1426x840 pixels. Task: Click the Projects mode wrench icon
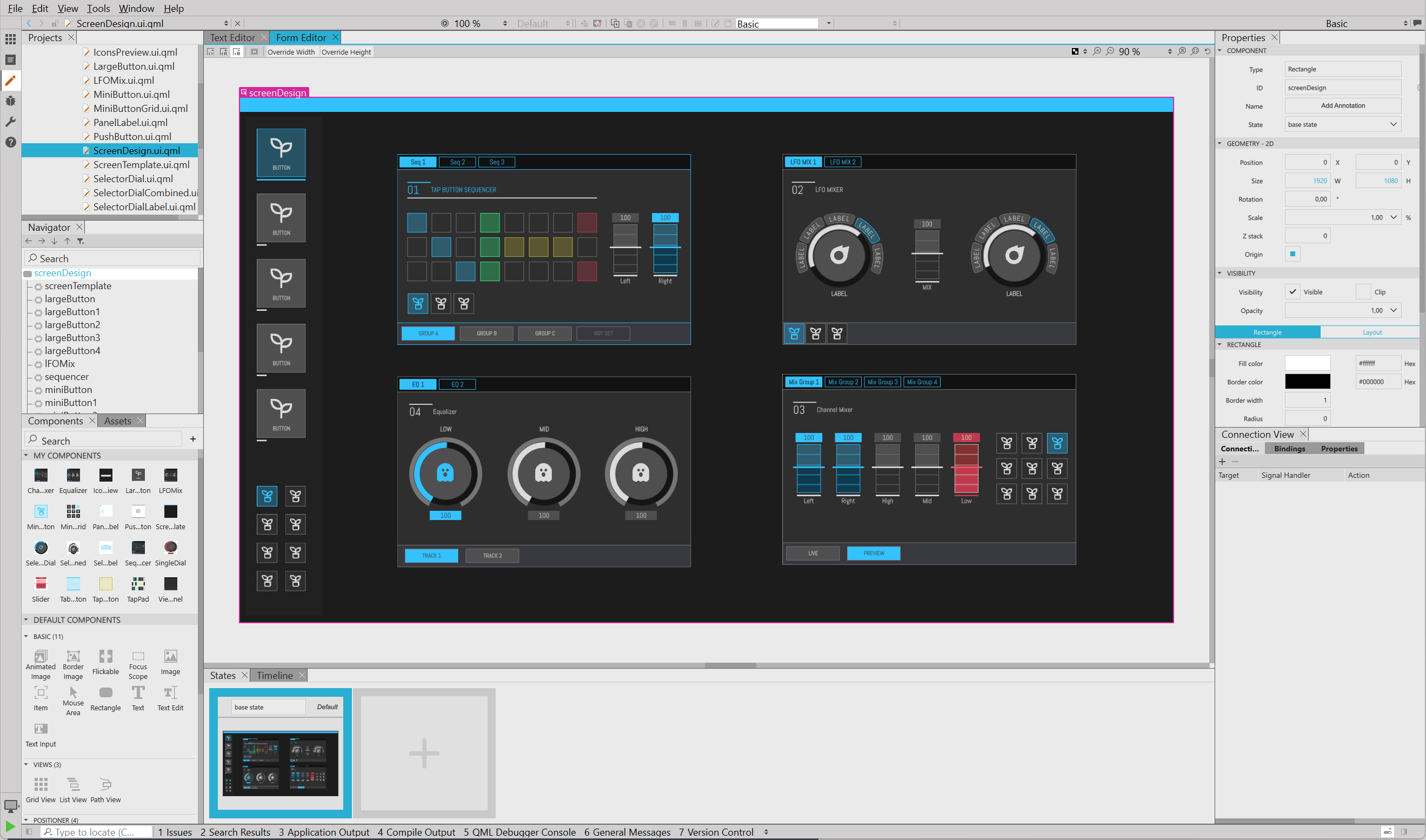point(10,122)
